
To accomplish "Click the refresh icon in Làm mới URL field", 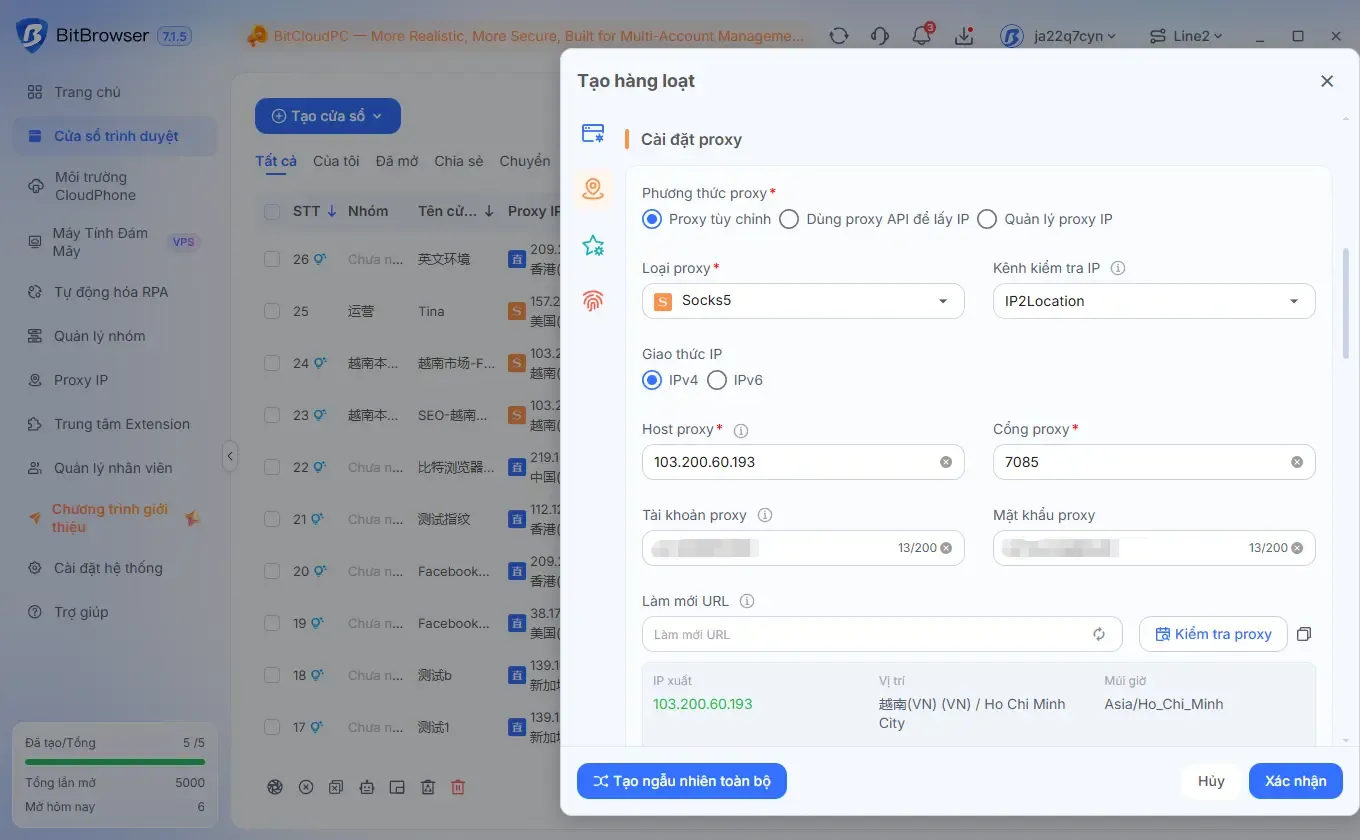I will [1099, 634].
